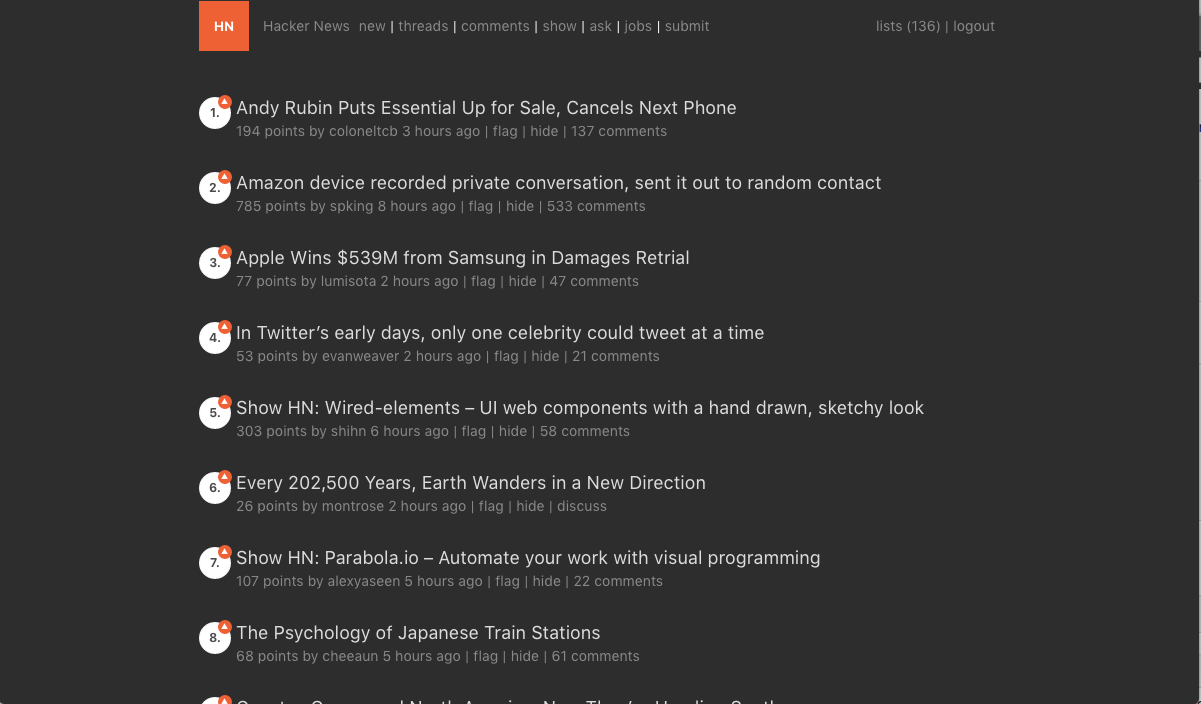
Task: Open the show section from navigation
Action: pyautogui.click(x=559, y=26)
